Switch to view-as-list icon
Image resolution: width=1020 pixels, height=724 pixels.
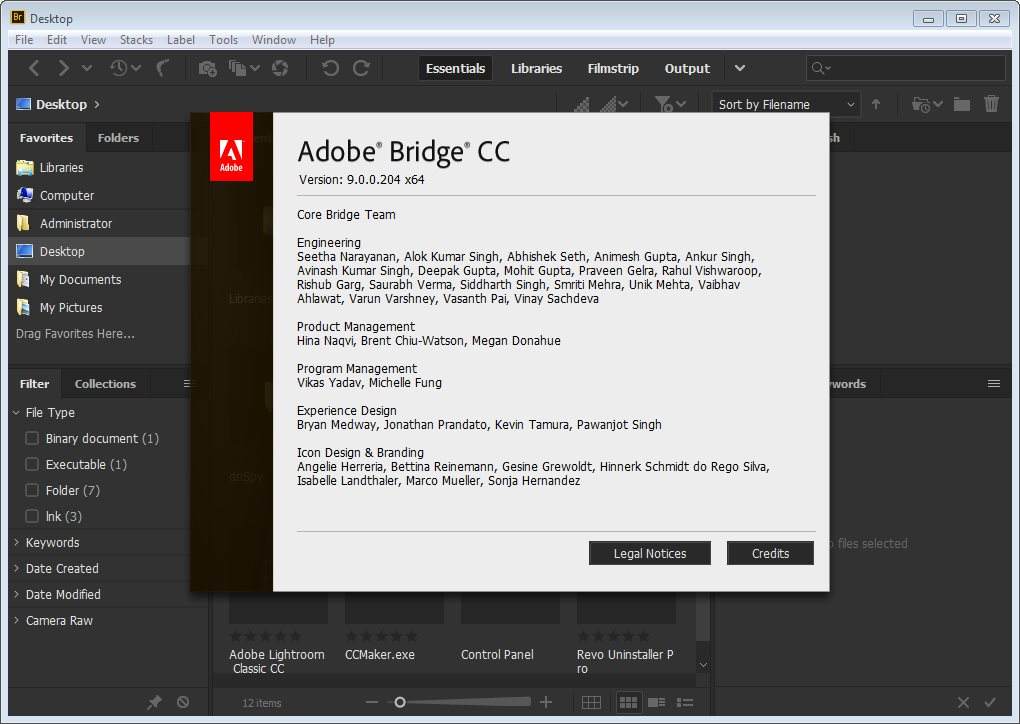click(x=685, y=703)
